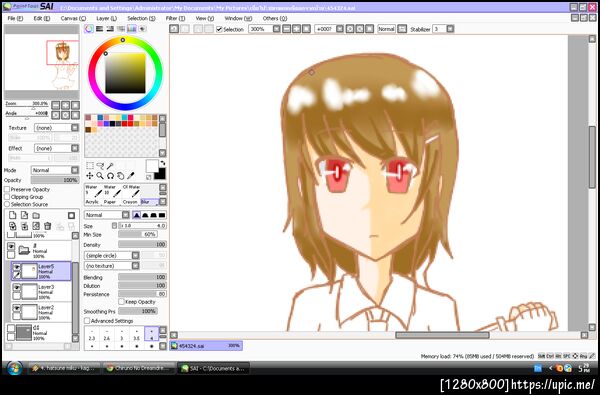This screenshot has width=600, height=395.
Task: Toggle the RGB slider panel icon
Action: [x=99, y=29]
